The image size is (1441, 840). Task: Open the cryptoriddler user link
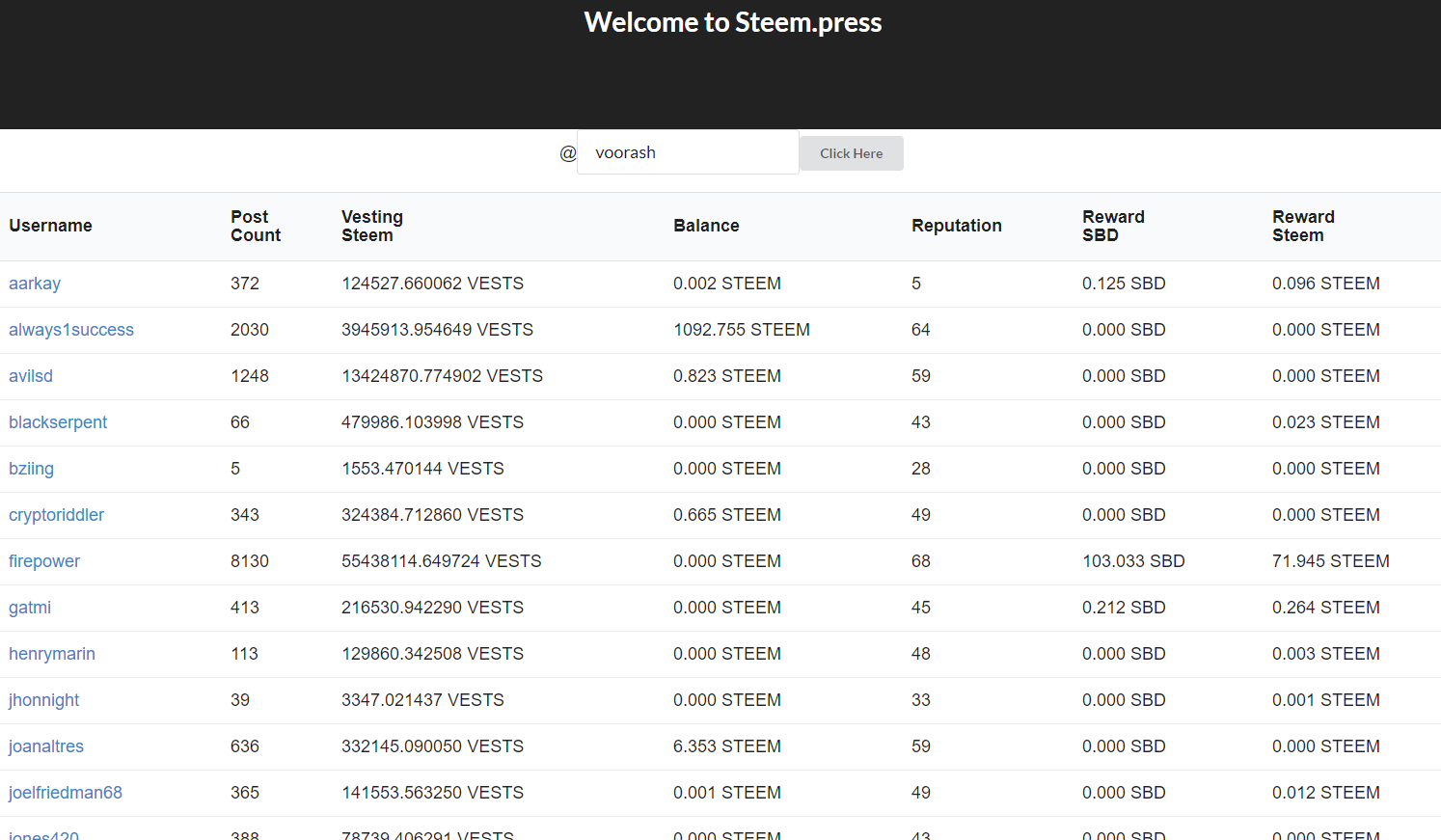tap(56, 515)
